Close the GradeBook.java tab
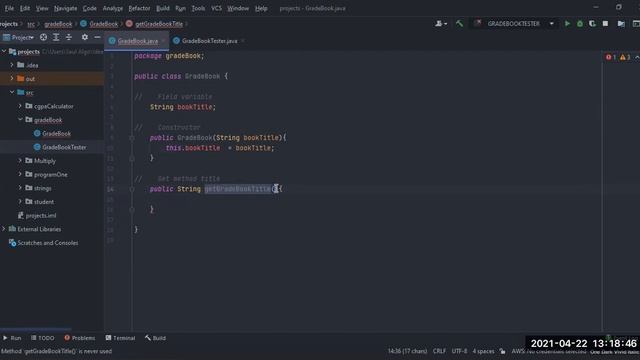This screenshot has width=640, height=360. [163, 41]
